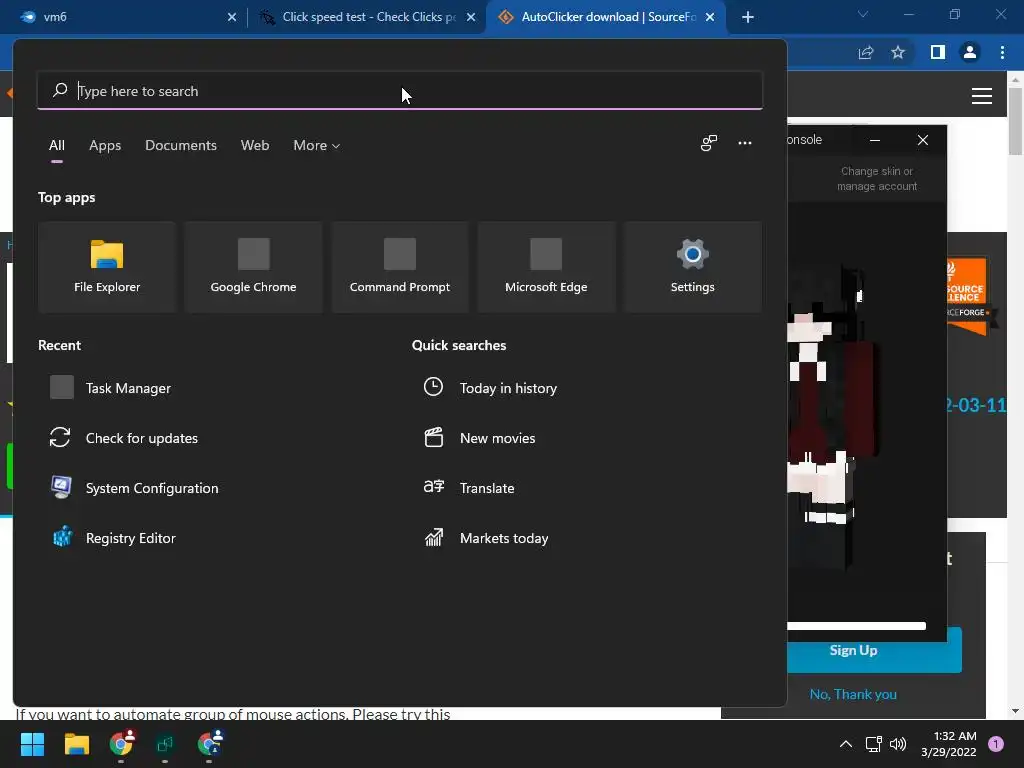Close the Click speed test tab
Viewport: 1024px width, 768px height.
471,17
